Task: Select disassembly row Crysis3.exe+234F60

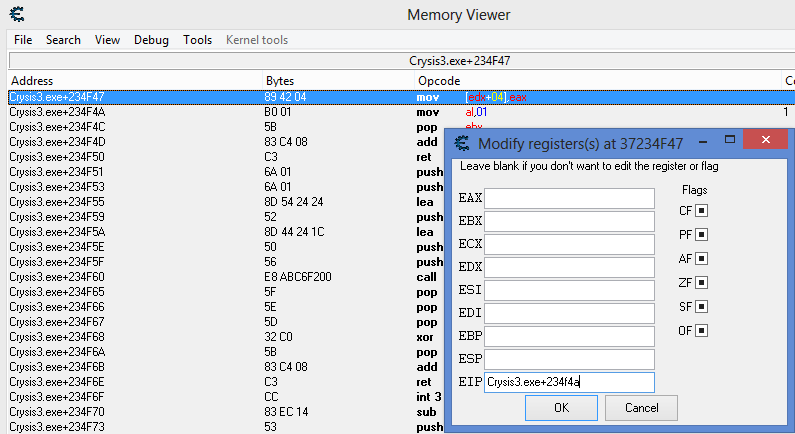Action: coord(226,277)
